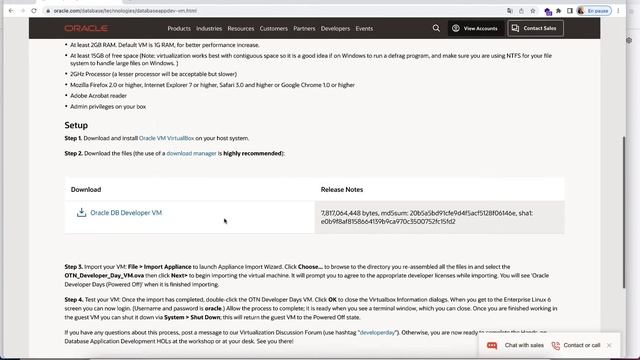640x360 pixels.
Task: Click the address bar URL field
Action: [x=273, y=11]
